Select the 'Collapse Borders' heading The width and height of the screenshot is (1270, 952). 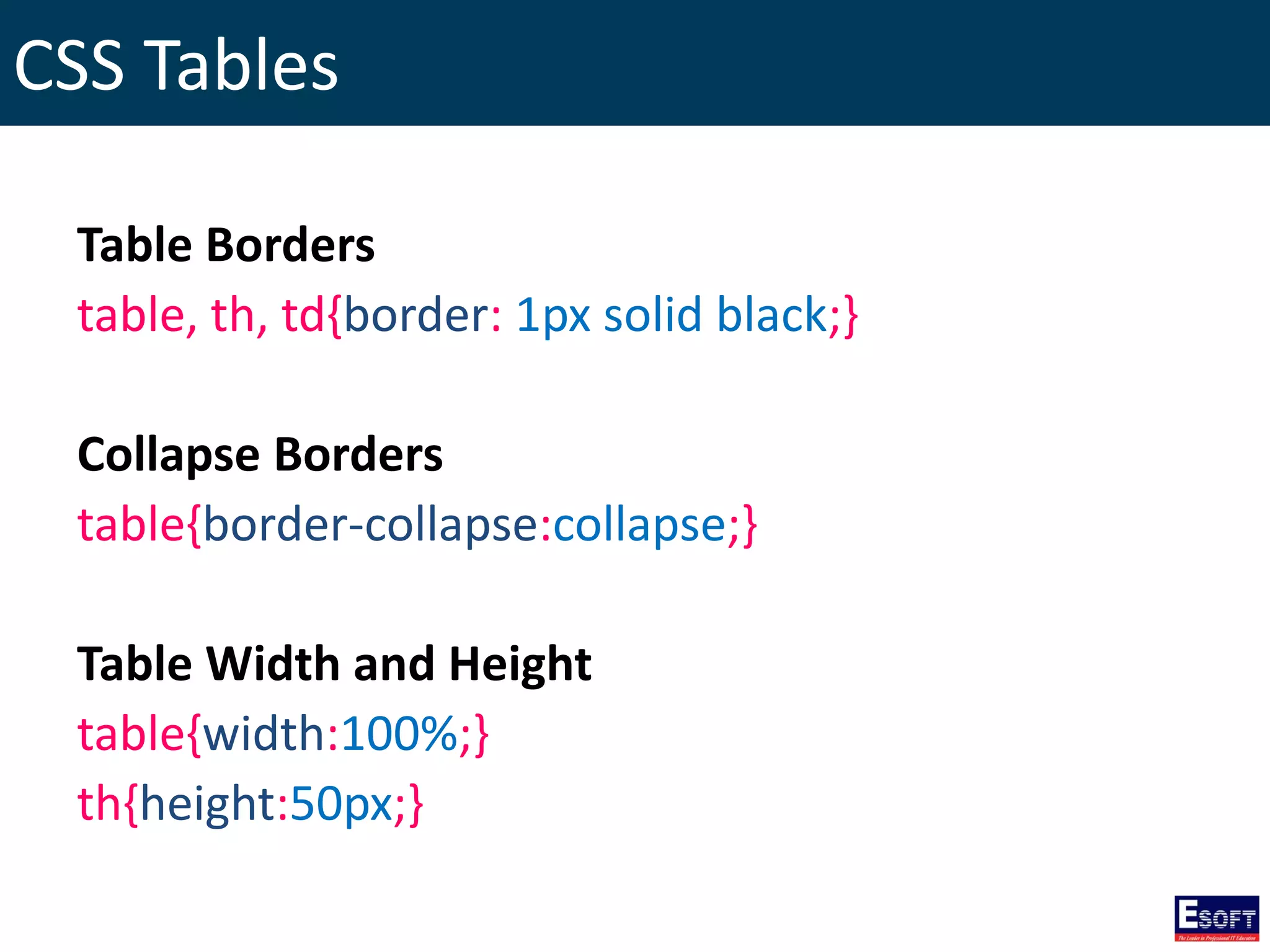(x=260, y=454)
